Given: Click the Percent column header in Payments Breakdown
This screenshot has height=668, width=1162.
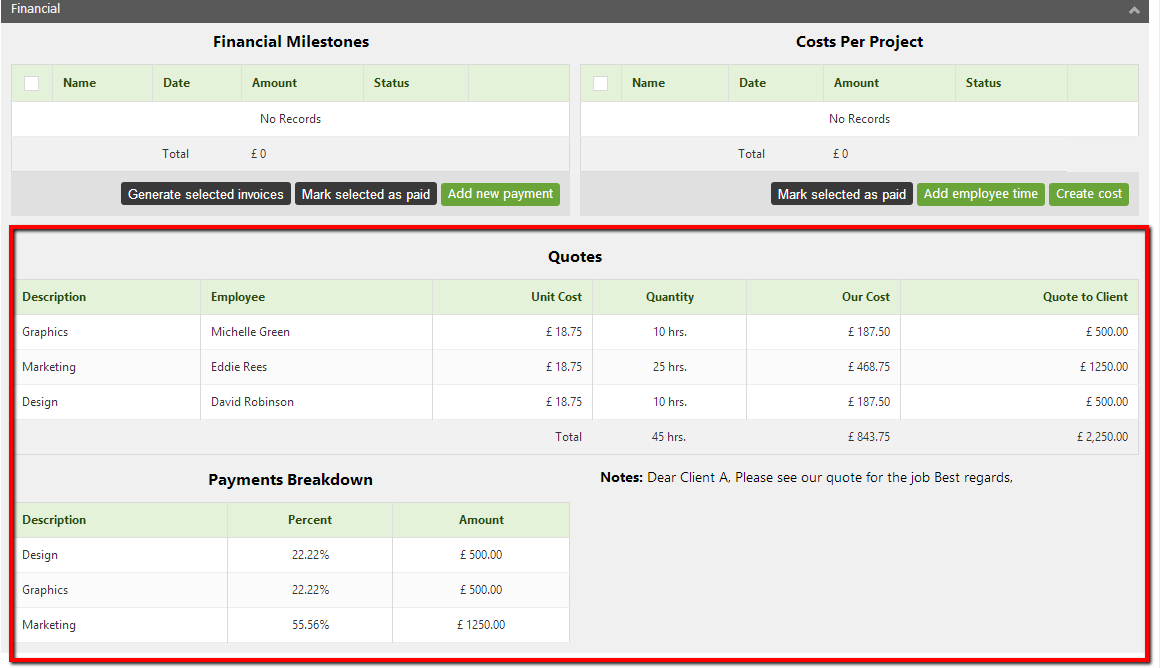Looking at the screenshot, I should pos(310,520).
